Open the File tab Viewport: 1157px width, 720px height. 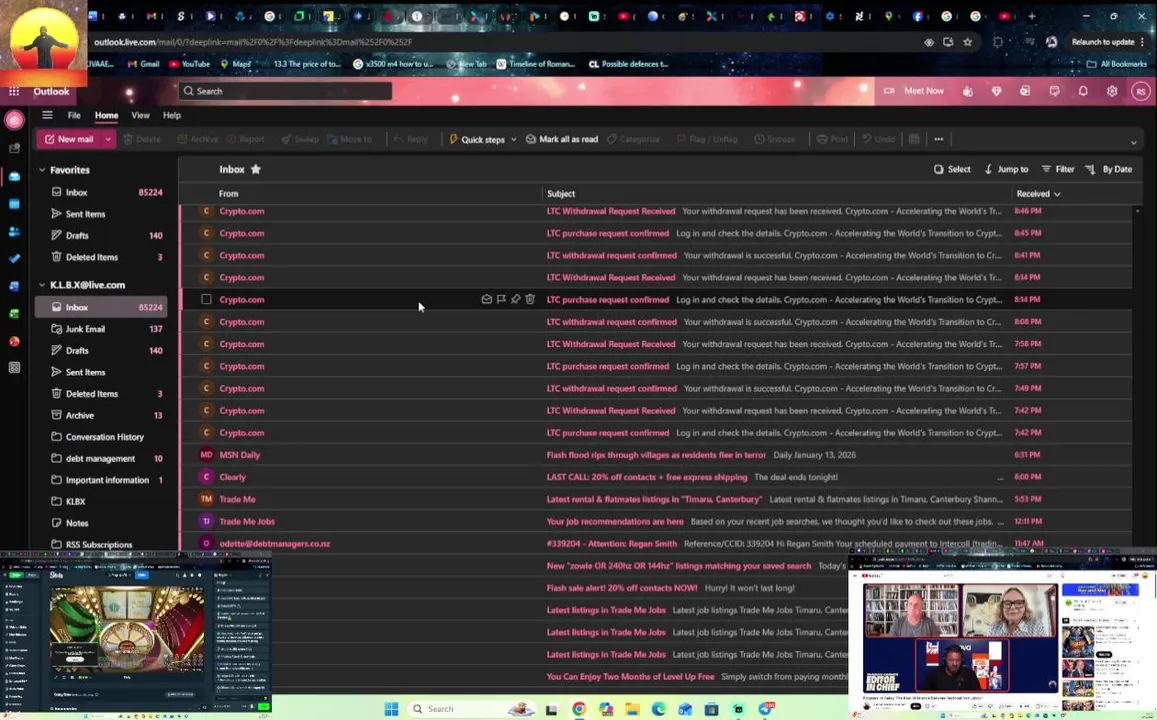tap(74, 115)
